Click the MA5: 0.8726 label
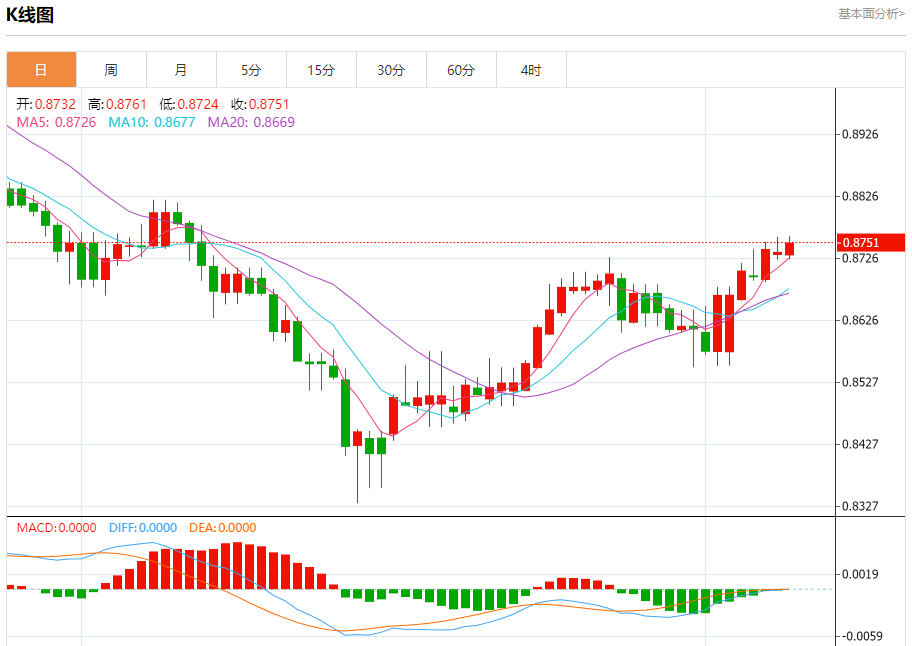Screen dimensions: 912x646 click(56, 122)
